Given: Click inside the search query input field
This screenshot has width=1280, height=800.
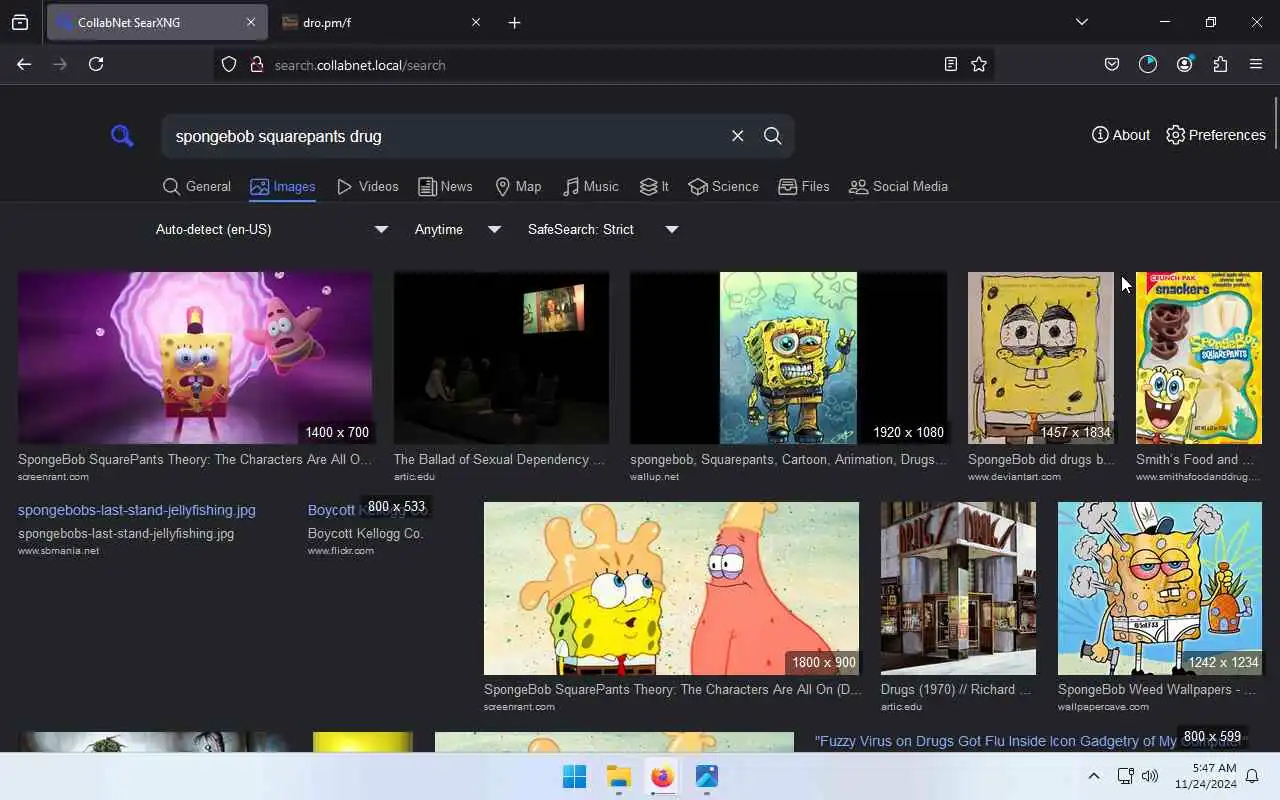Looking at the screenshot, I should pos(445,136).
